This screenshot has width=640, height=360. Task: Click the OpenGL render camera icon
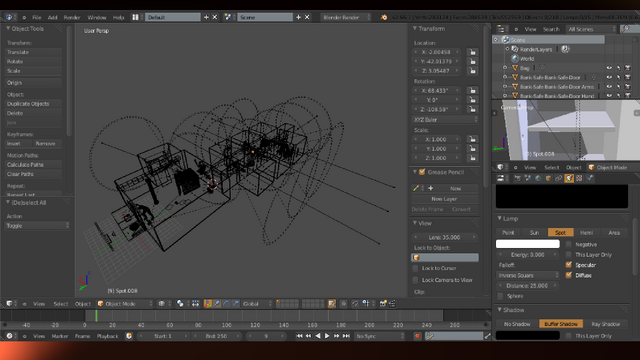383,303
